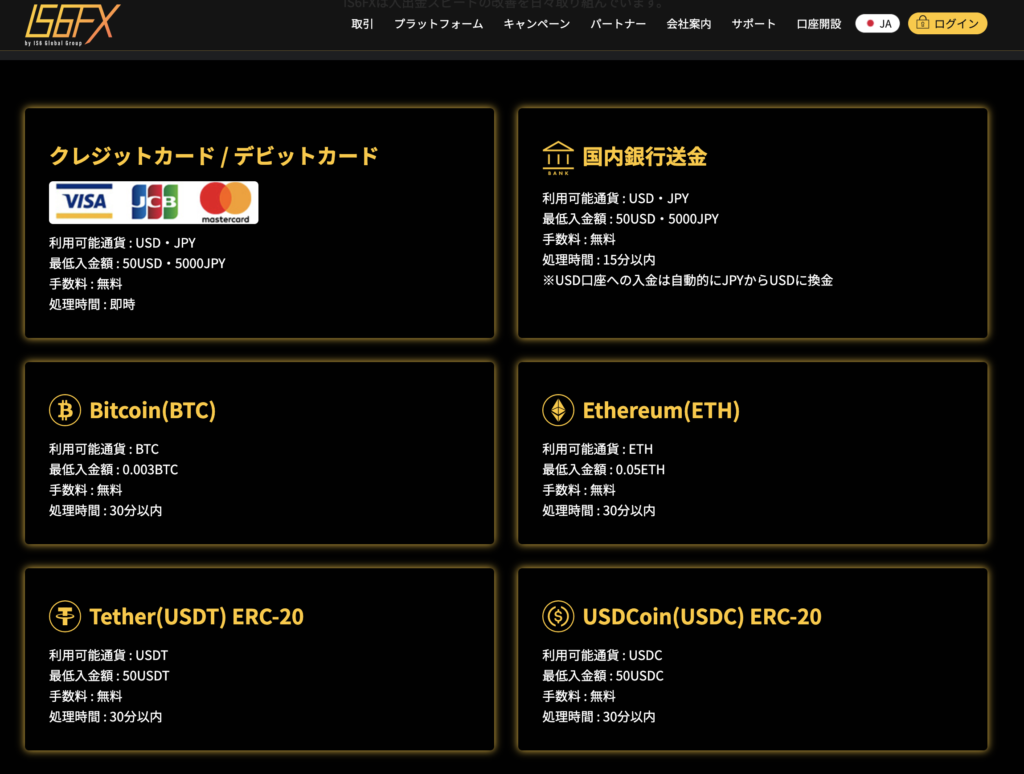Image resolution: width=1024 pixels, height=774 pixels.
Task: Click 最低入金額 : 0.003BTC text
Action: (114, 470)
